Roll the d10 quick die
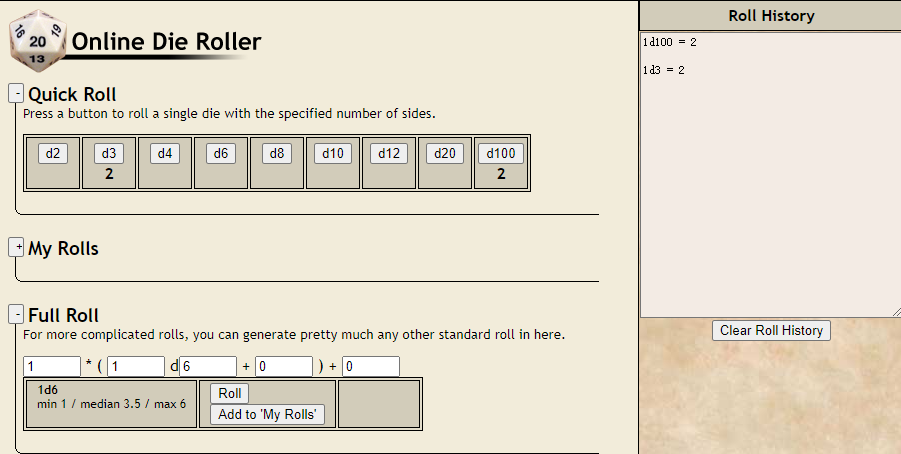The height and width of the screenshot is (454, 901). 333,153
